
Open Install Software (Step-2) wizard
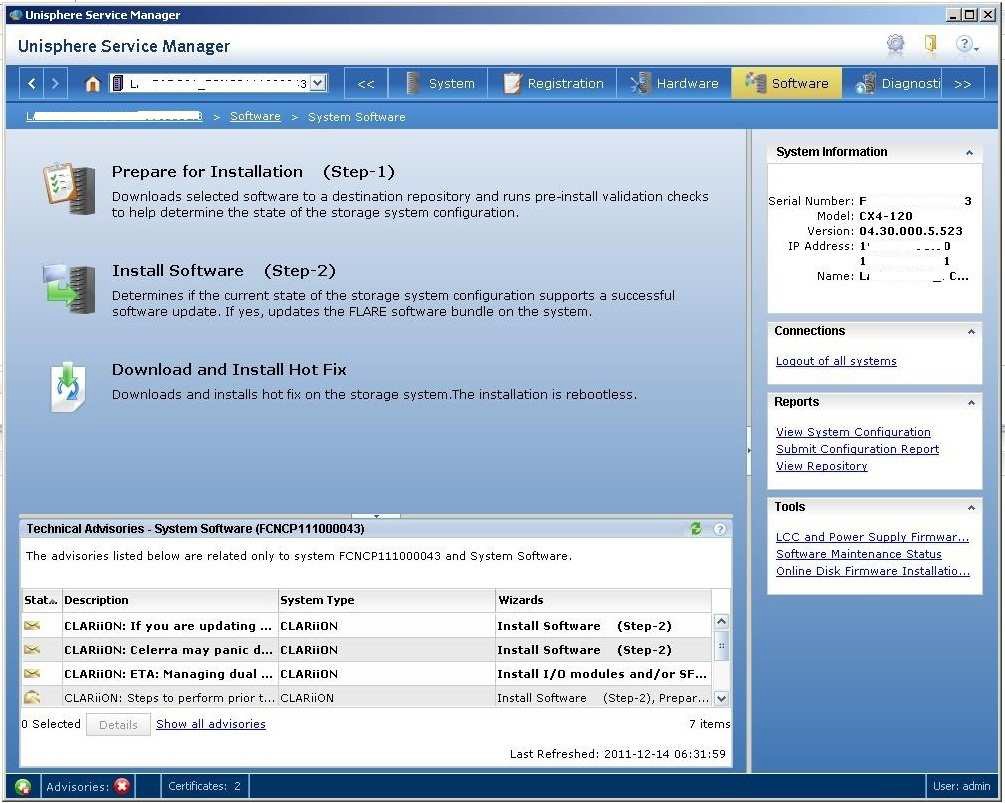tap(224, 270)
